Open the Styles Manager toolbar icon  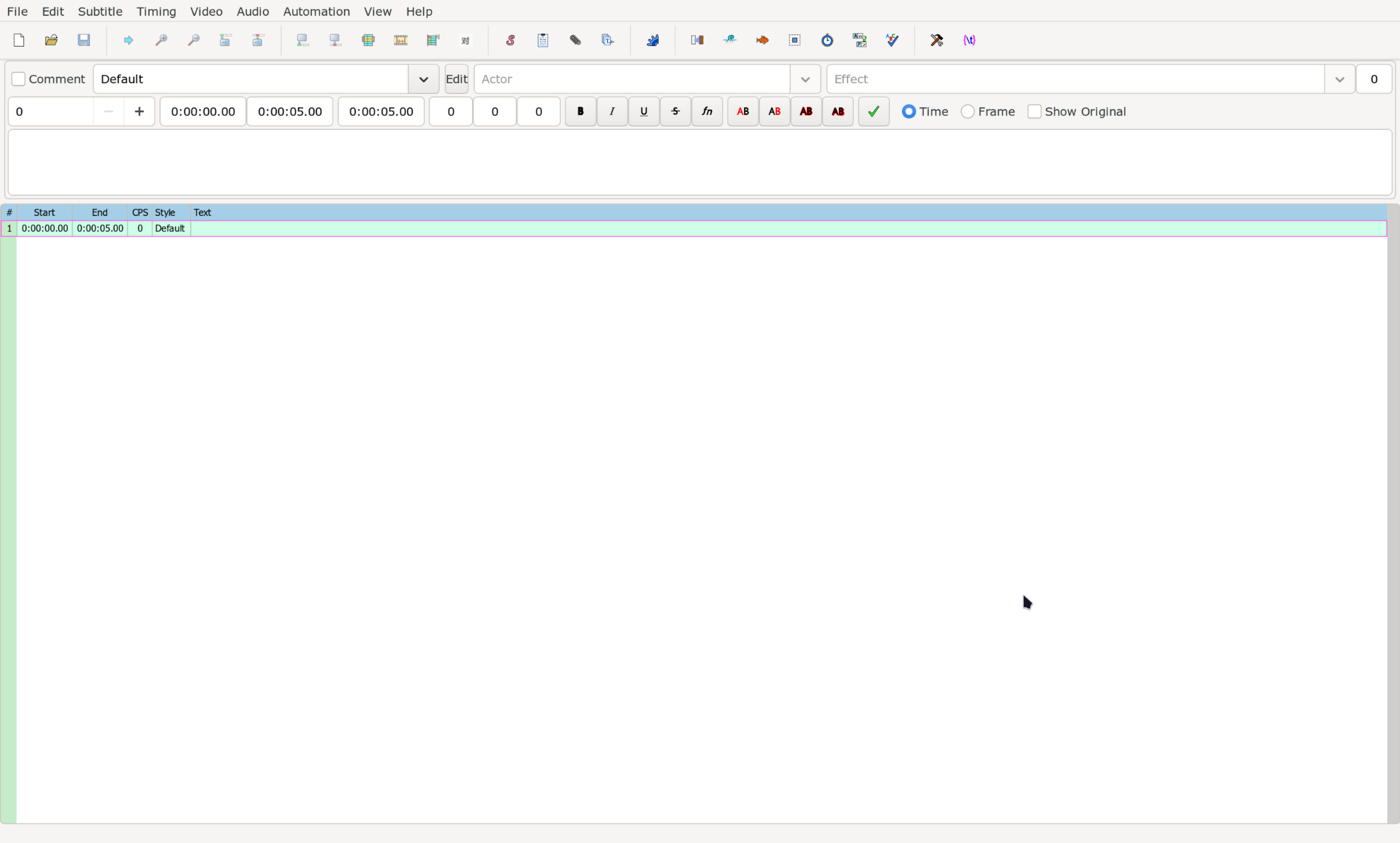510,39
